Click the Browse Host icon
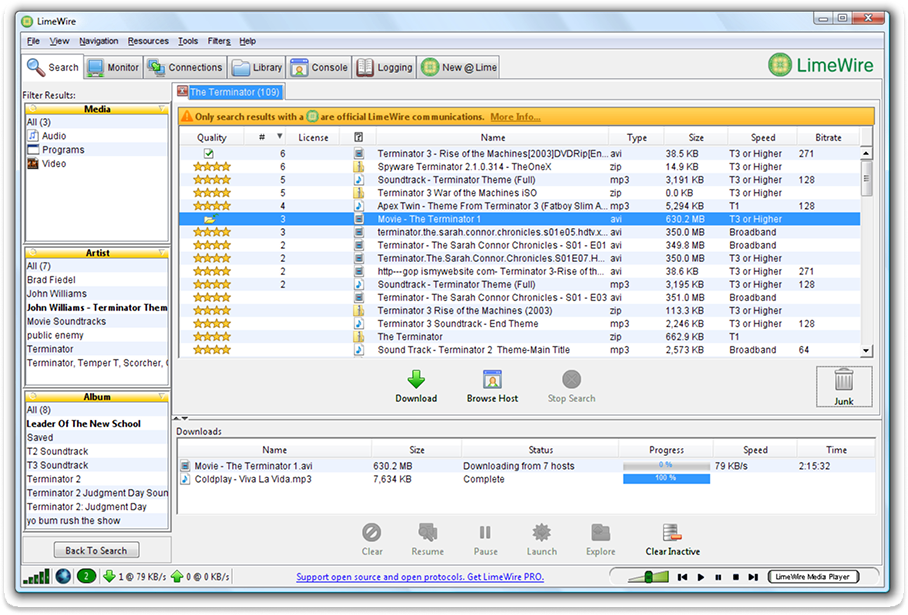908x615 pixels. [492, 380]
